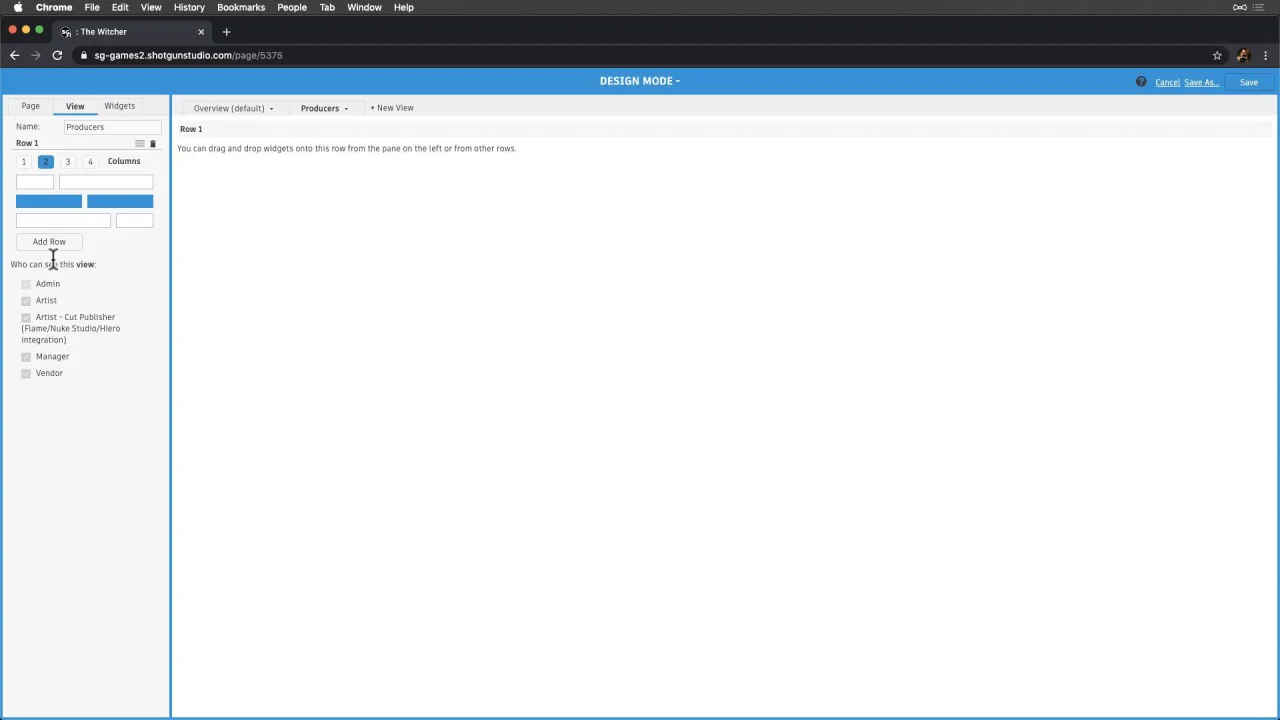Viewport: 1280px width, 720px height.
Task: Choose the equal-width two column layout
Action: [x=84, y=201]
